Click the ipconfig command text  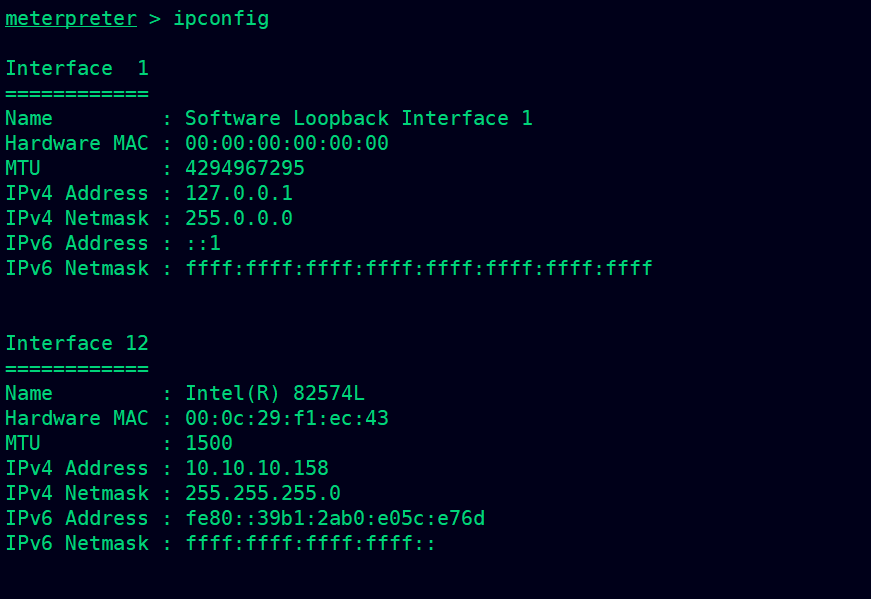click(x=221, y=19)
